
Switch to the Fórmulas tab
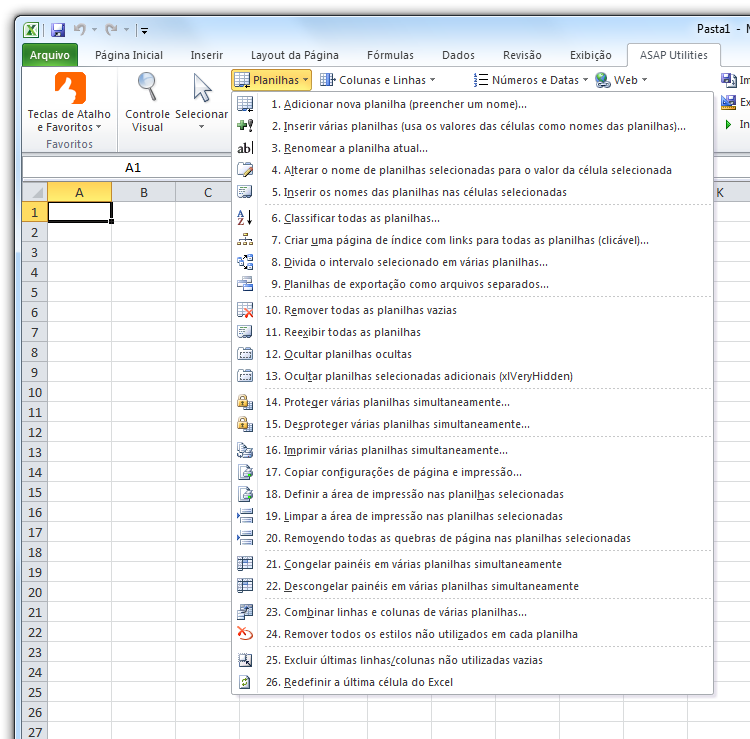tap(390, 55)
